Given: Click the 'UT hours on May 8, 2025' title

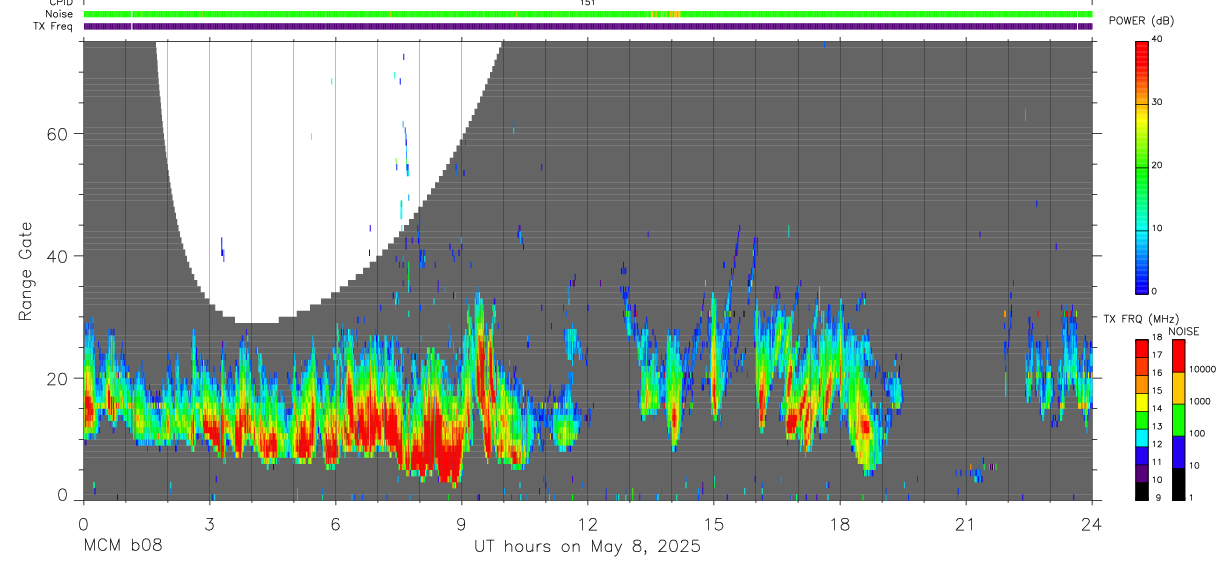Looking at the screenshot, I should (x=587, y=547).
